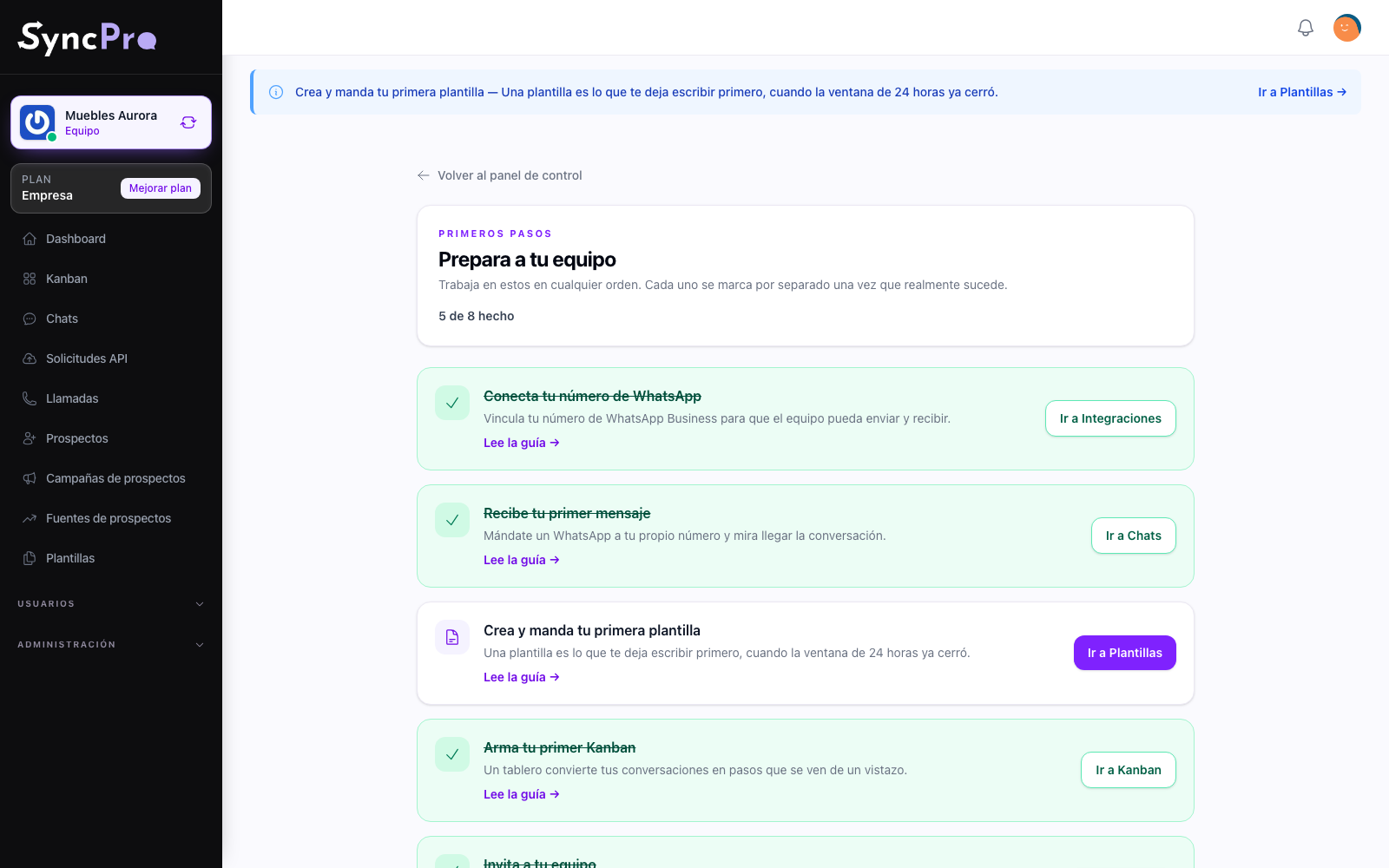This screenshot has height=868, width=1389.
Task: Toggle checkmark for Conecta tu número de WhatsApp
Action: coord(452,403)
